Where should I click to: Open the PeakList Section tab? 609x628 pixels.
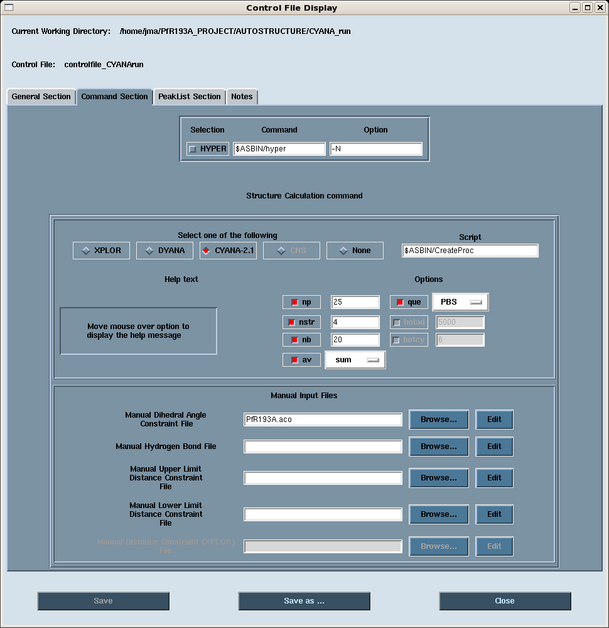pyautogui.click(x=189, y=97)
